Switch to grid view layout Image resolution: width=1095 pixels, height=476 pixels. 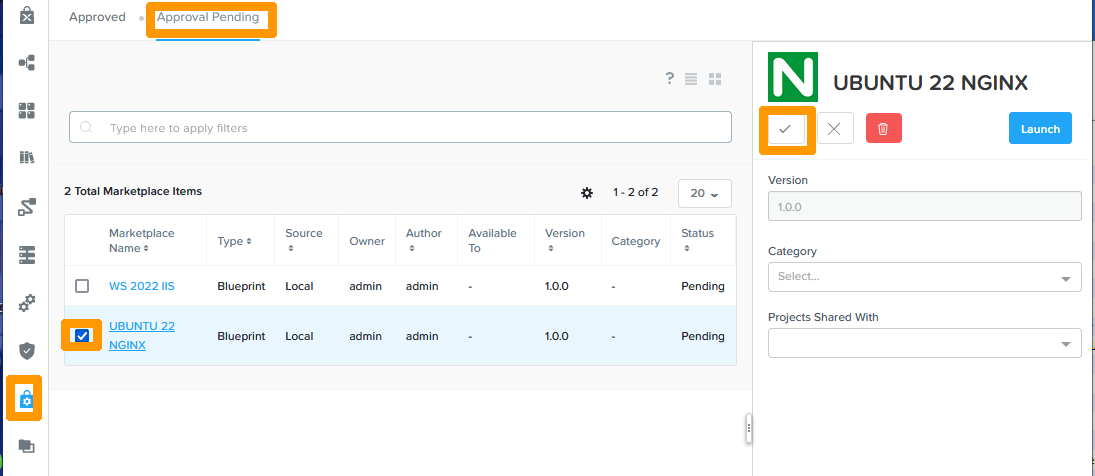pyautogui.click(x=715, y=79)
